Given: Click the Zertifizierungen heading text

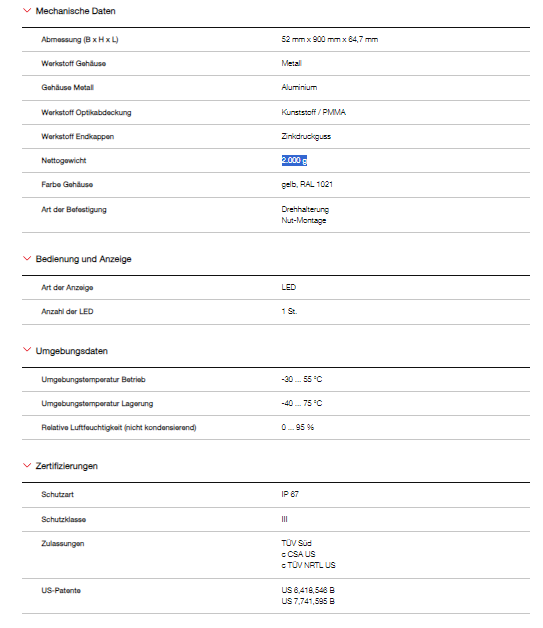Looking at the screenshot, I should [66, 466].
